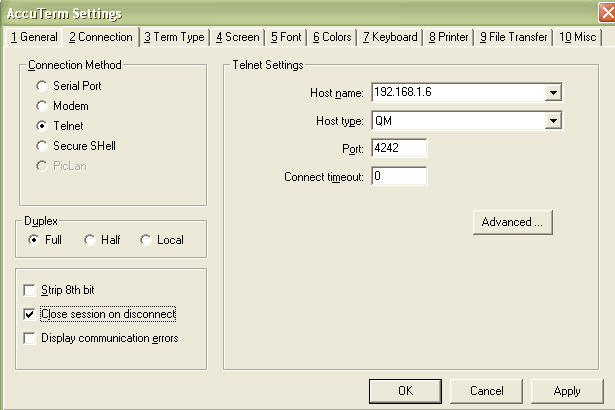Open Advanced Telnet settings
This screenshot has width=615, height=410.
(512, 222)
